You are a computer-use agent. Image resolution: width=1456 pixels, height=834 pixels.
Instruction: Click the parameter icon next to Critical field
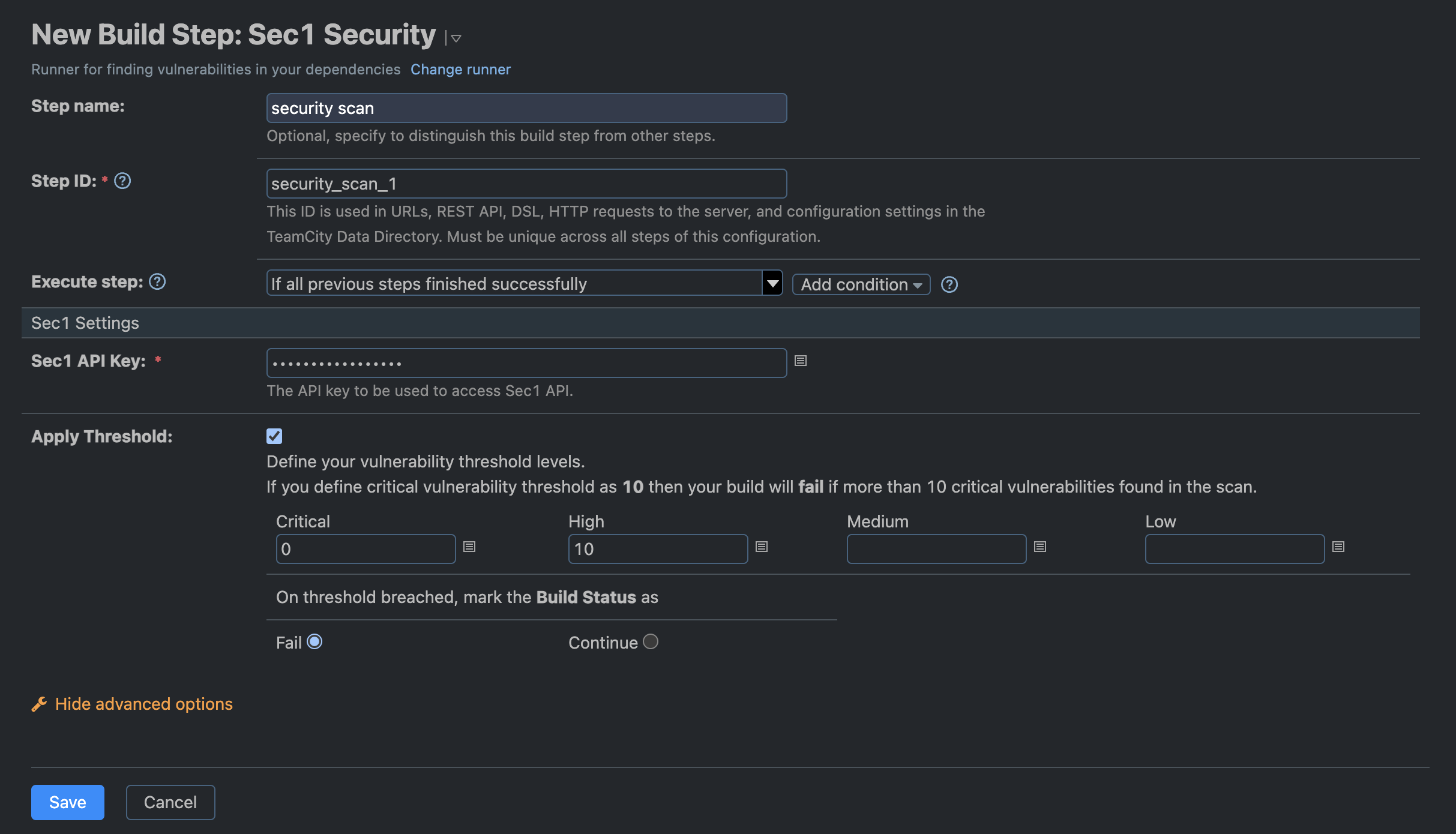[x=469, y=547]
